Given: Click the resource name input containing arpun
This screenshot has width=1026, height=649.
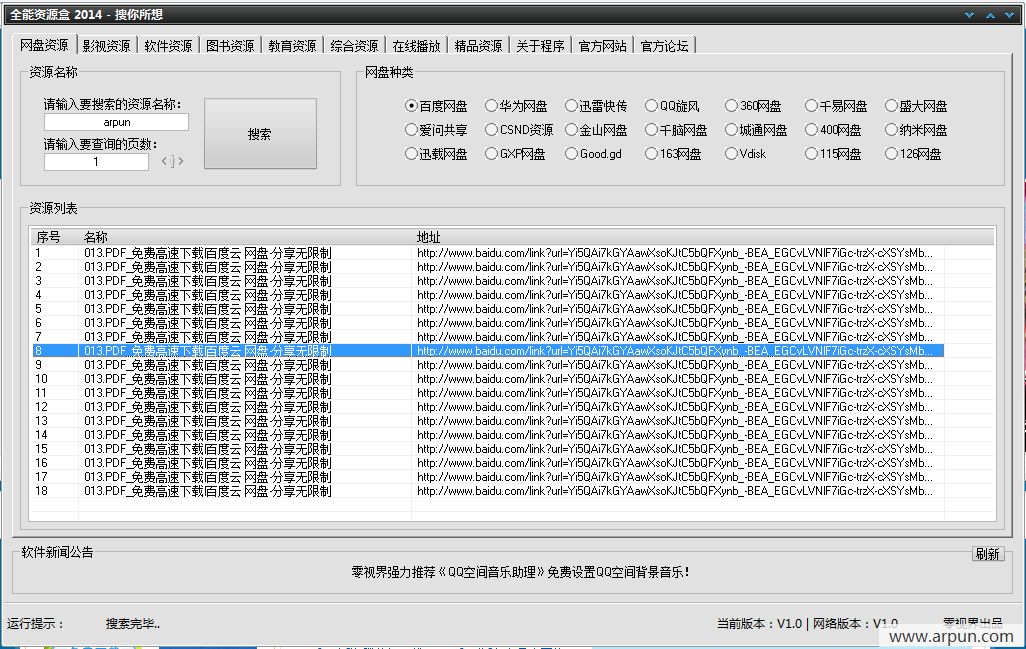Looking at the screenshot, I should pyautogui.click(x=114, y=122).
